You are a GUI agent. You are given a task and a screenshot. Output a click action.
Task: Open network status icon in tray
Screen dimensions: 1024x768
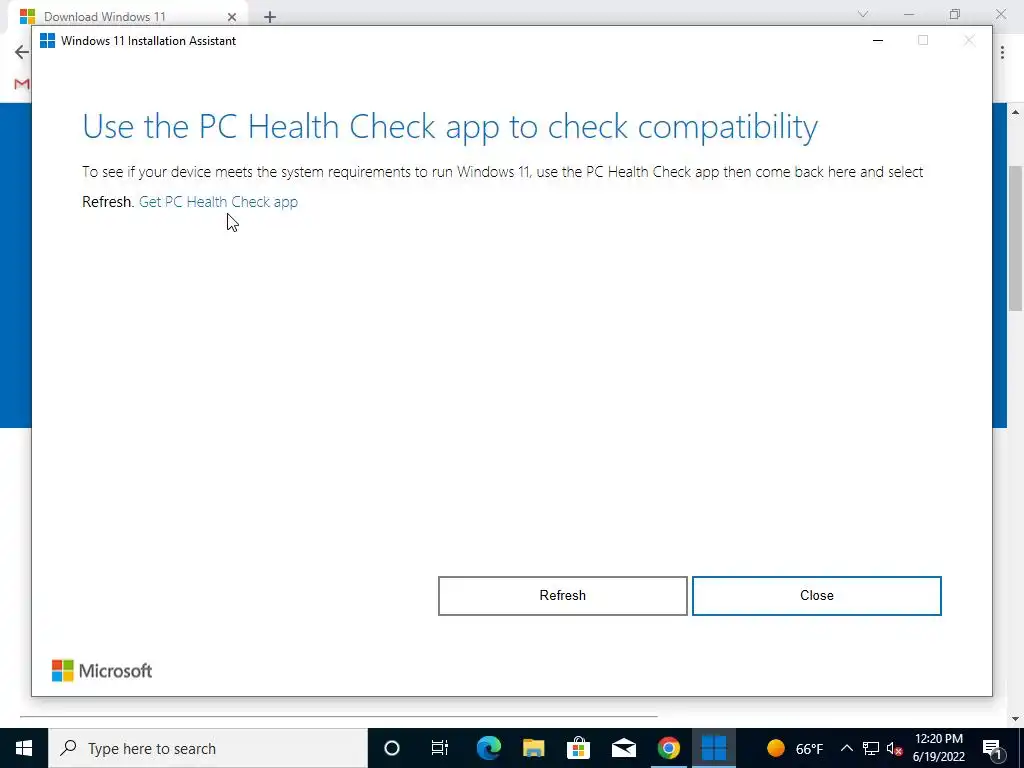(871, 748)
